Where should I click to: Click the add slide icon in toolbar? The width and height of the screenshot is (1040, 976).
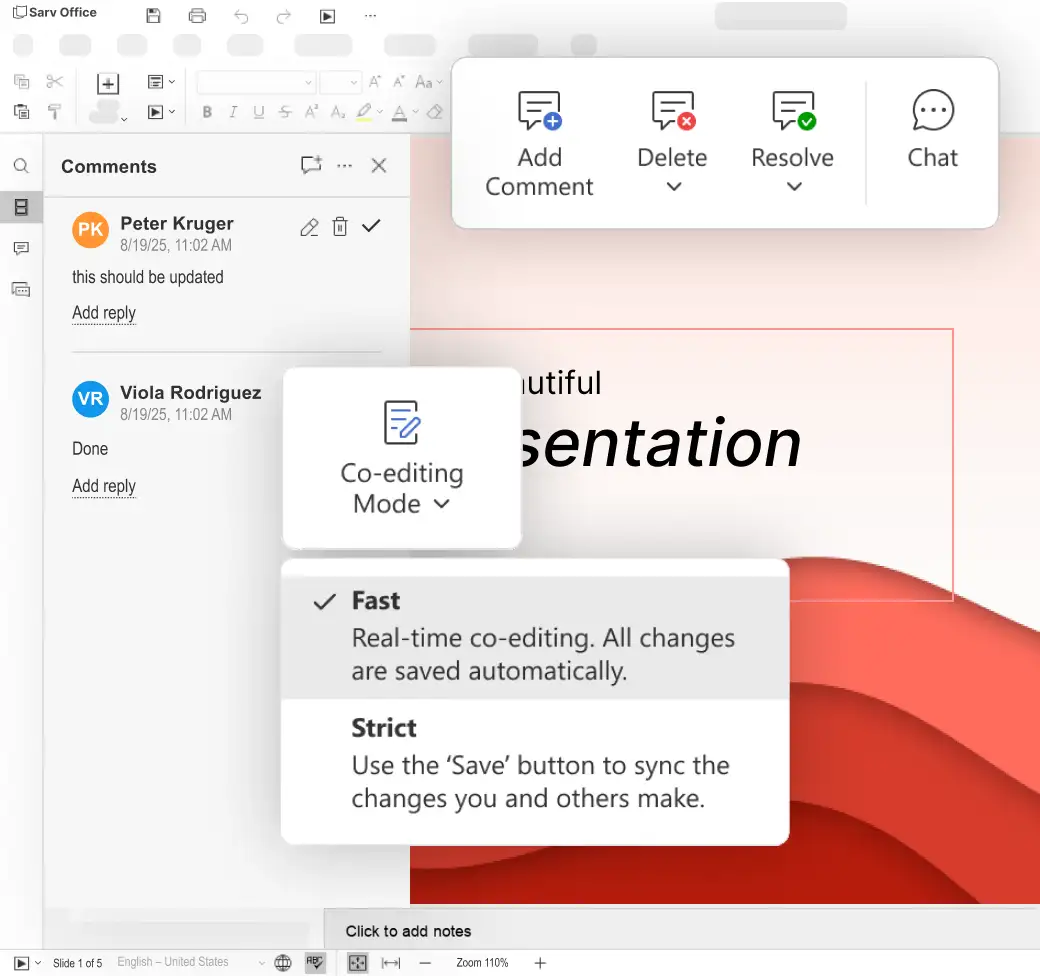108,83
